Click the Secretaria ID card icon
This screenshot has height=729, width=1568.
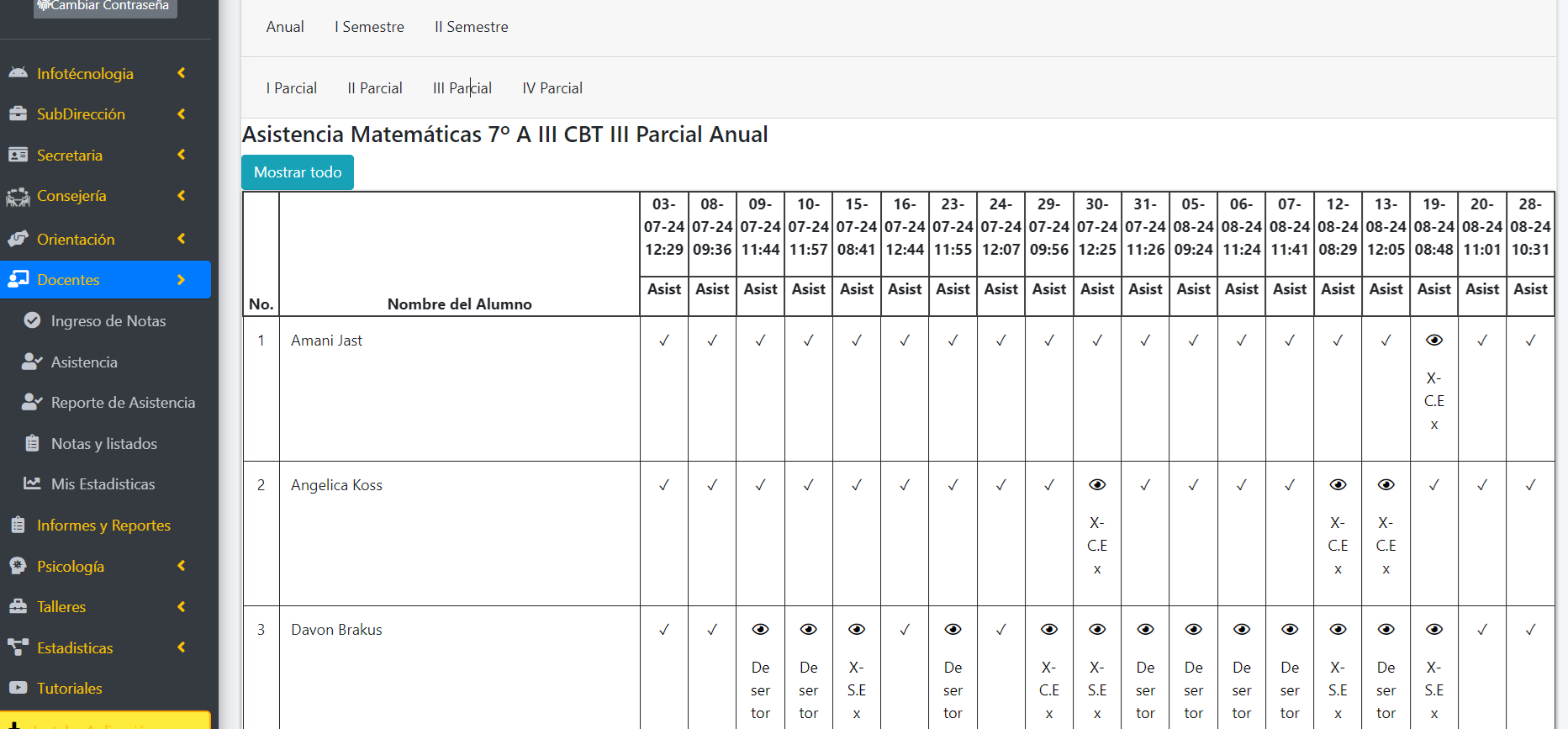(x=18, y=155)
